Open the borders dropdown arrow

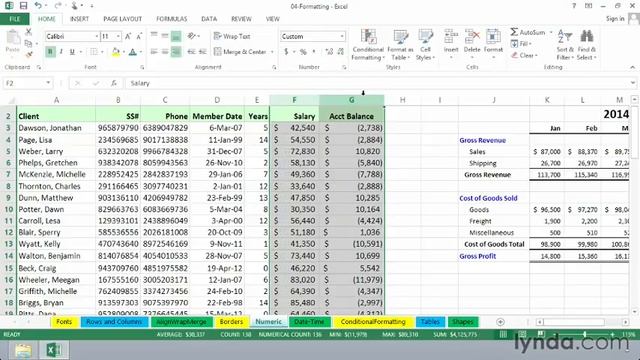click(102, 52)
